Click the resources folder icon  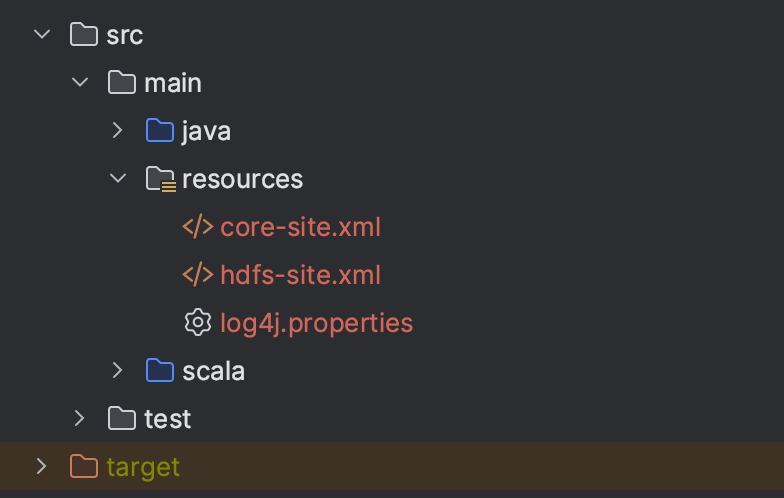pos(160,179)
